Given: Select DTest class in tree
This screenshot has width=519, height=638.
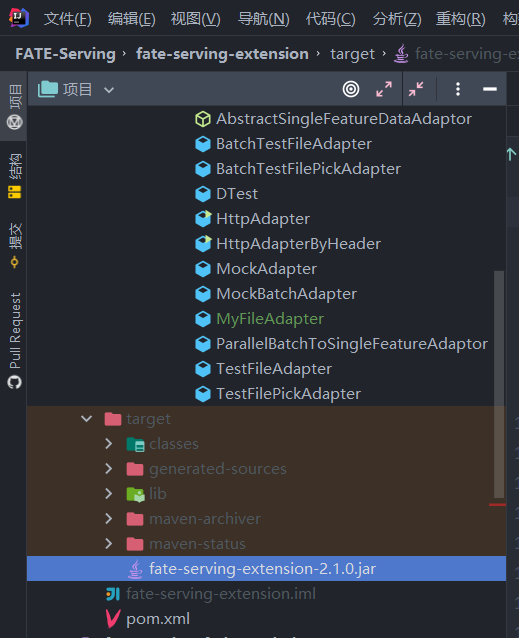Looking at the screenshot, I should [x=237, y=194].
